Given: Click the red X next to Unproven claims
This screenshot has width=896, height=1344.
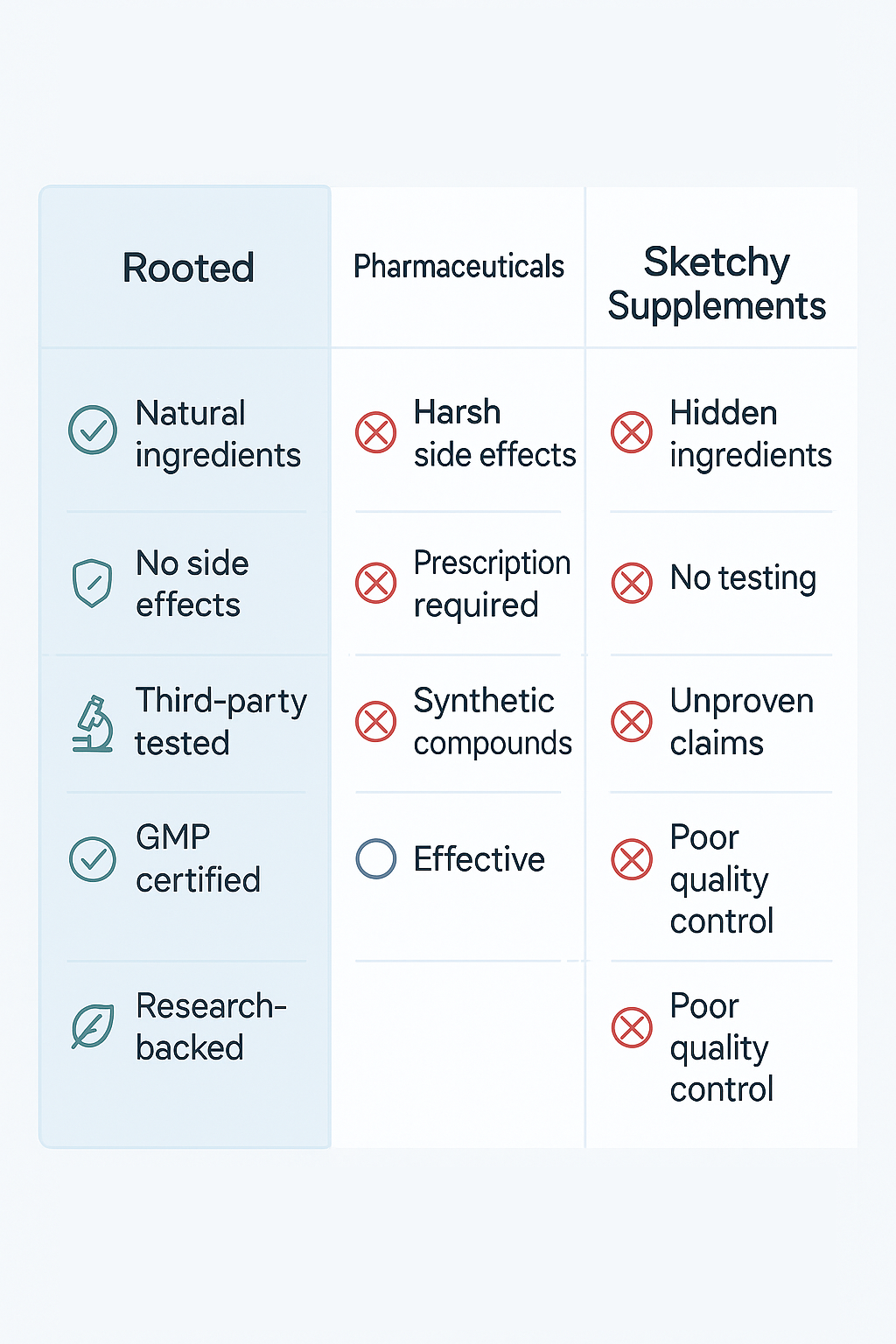Looking at the screenshot, I should click(632, 722).
